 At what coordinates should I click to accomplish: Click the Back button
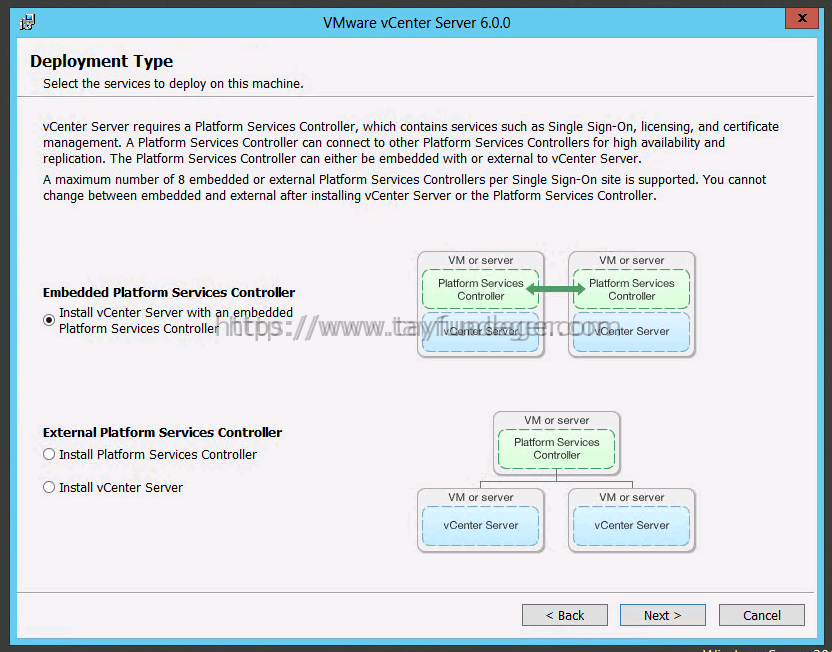565,615
